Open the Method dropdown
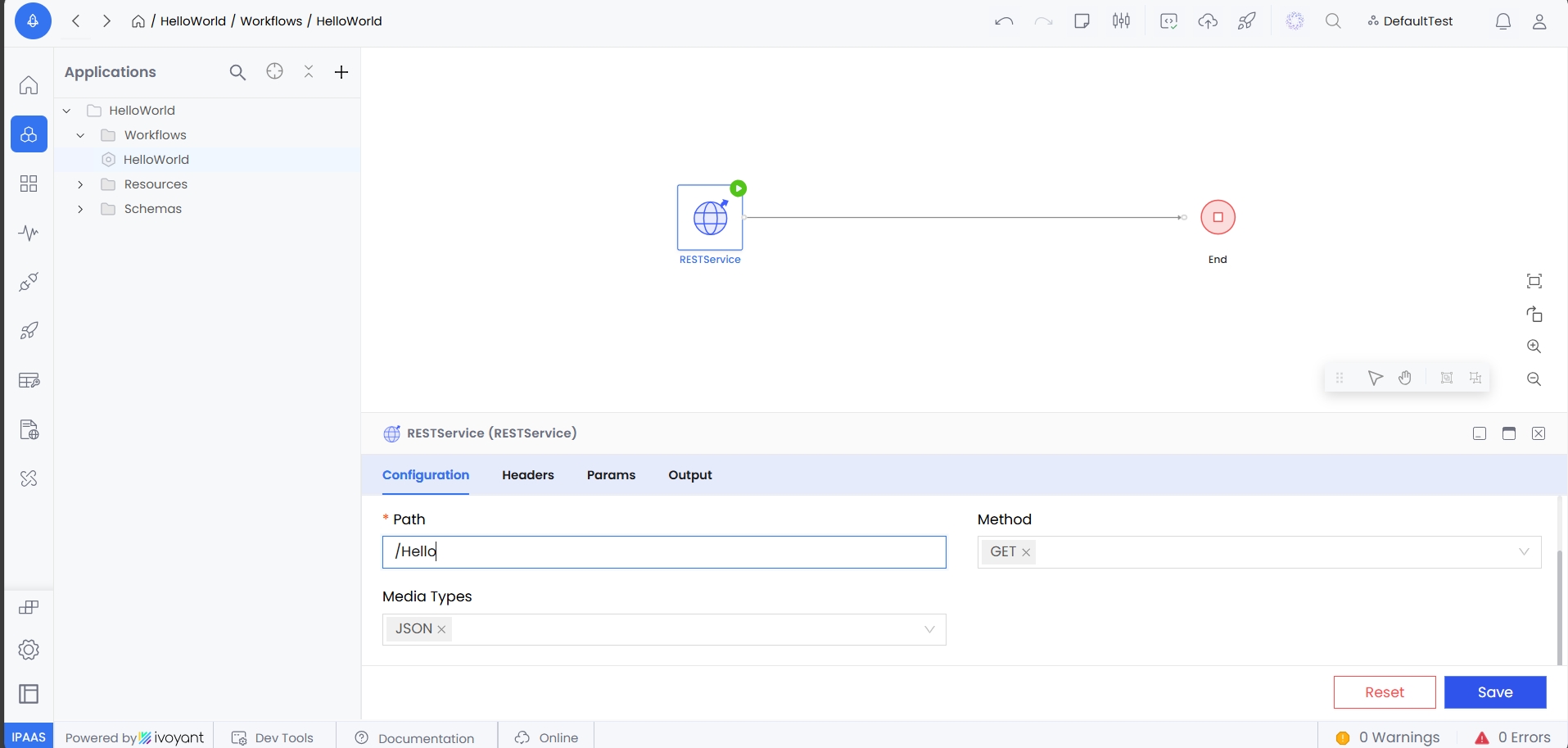The height and width of the screenshot is (748, 1568). point(1523,551)
